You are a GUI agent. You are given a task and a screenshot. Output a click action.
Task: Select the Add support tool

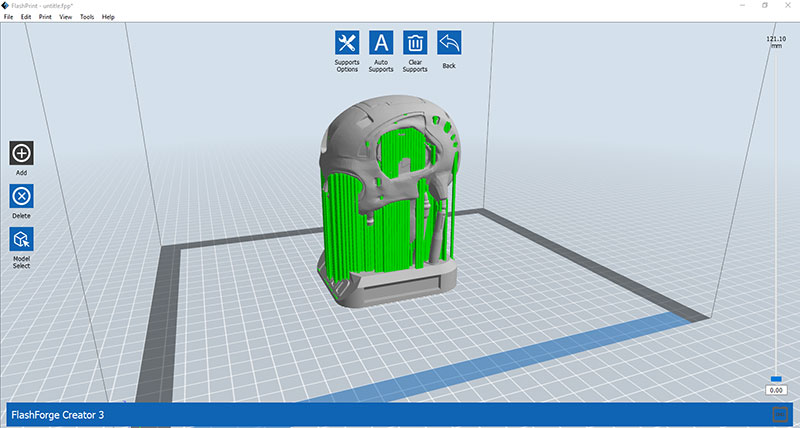(x=21, y=153)
